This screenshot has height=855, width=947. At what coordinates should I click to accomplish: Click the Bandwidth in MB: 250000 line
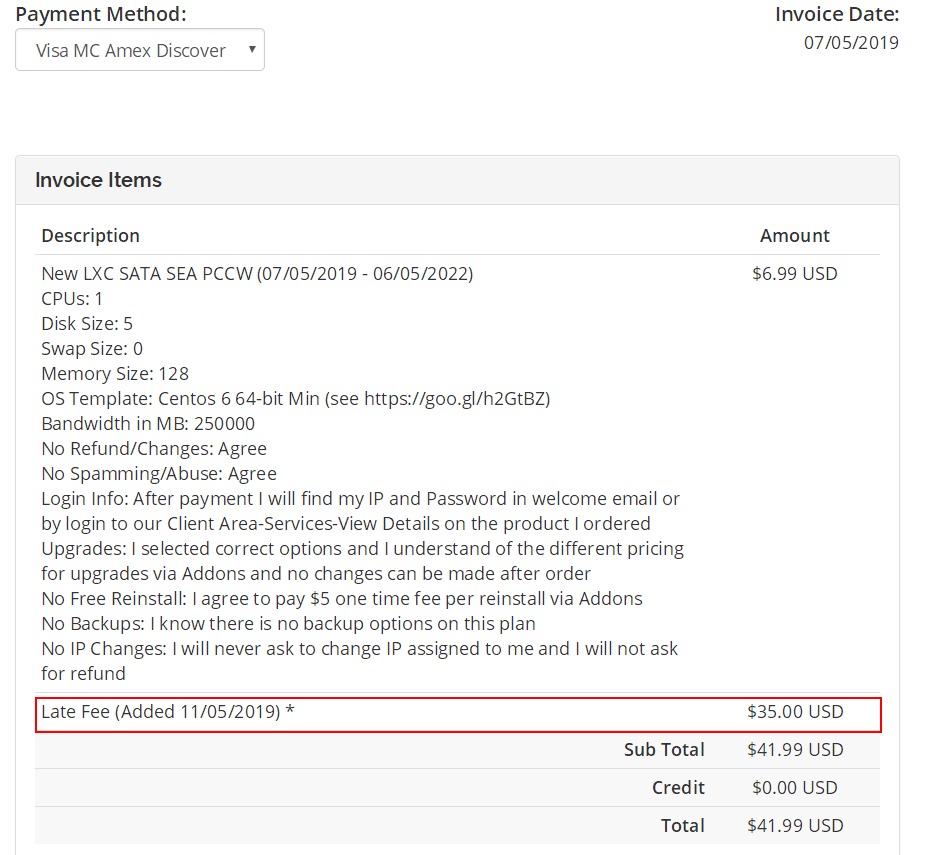[147, 424]
